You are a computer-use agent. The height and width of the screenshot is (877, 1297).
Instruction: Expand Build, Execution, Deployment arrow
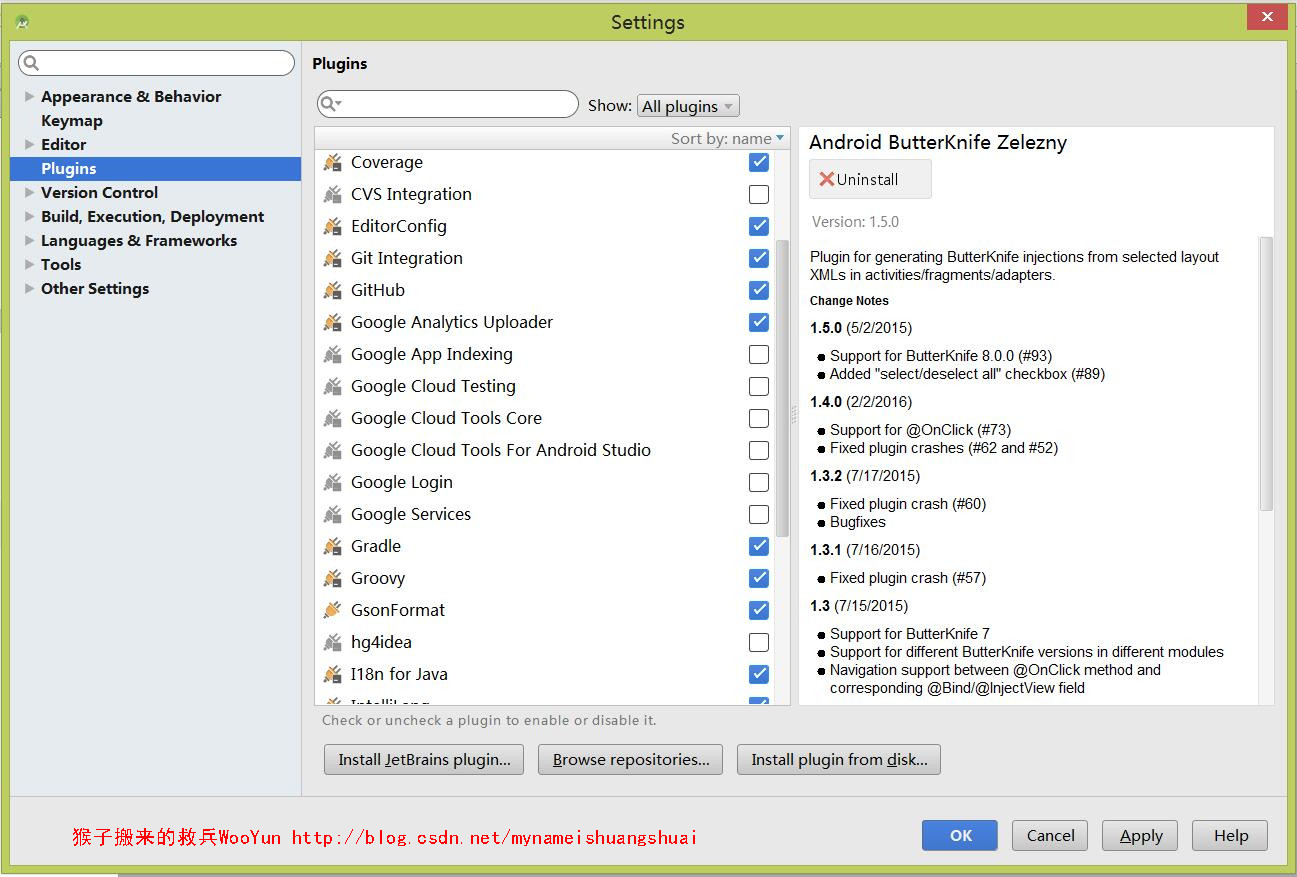29,217
